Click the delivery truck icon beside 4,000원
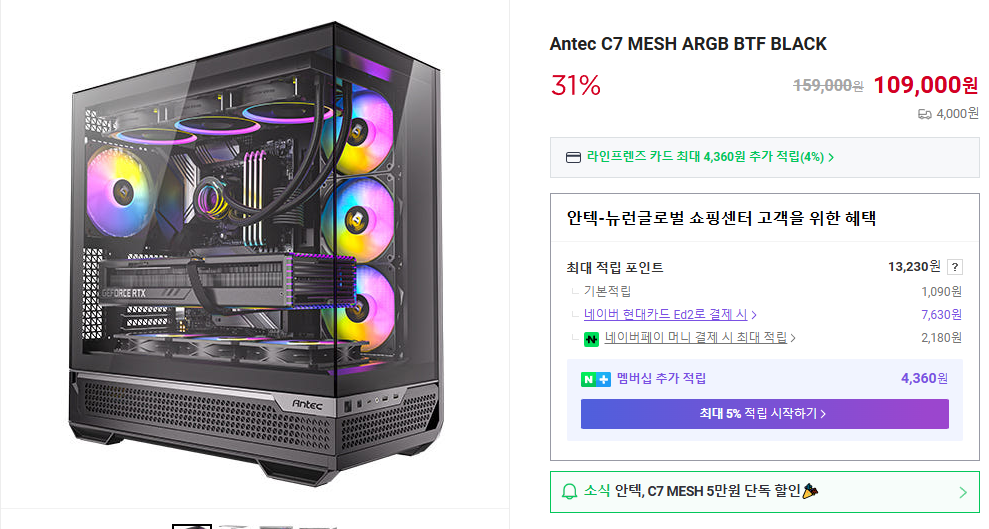 (x=924, y=114)
